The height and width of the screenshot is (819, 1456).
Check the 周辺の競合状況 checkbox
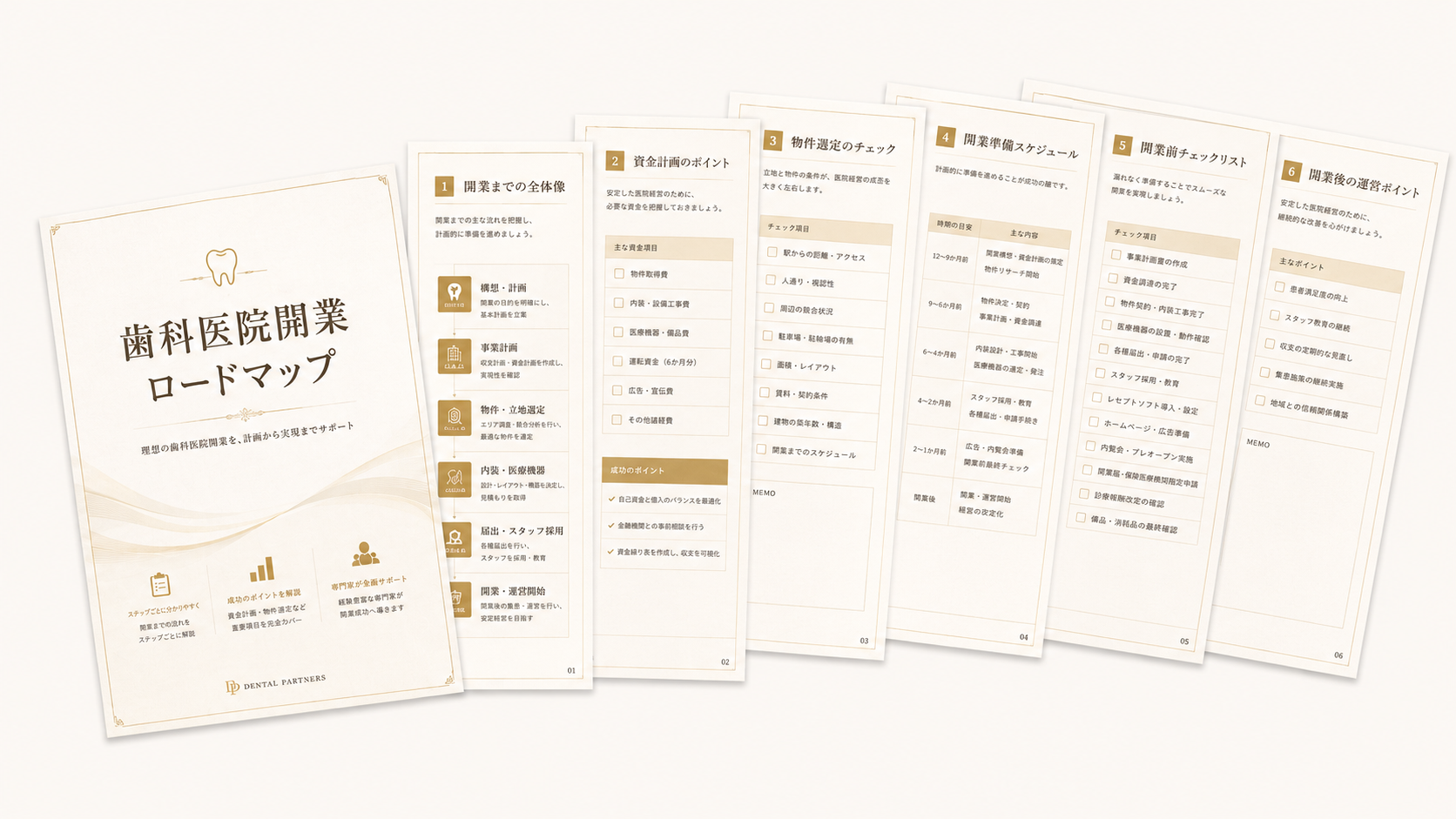click(x=769, y=308)
